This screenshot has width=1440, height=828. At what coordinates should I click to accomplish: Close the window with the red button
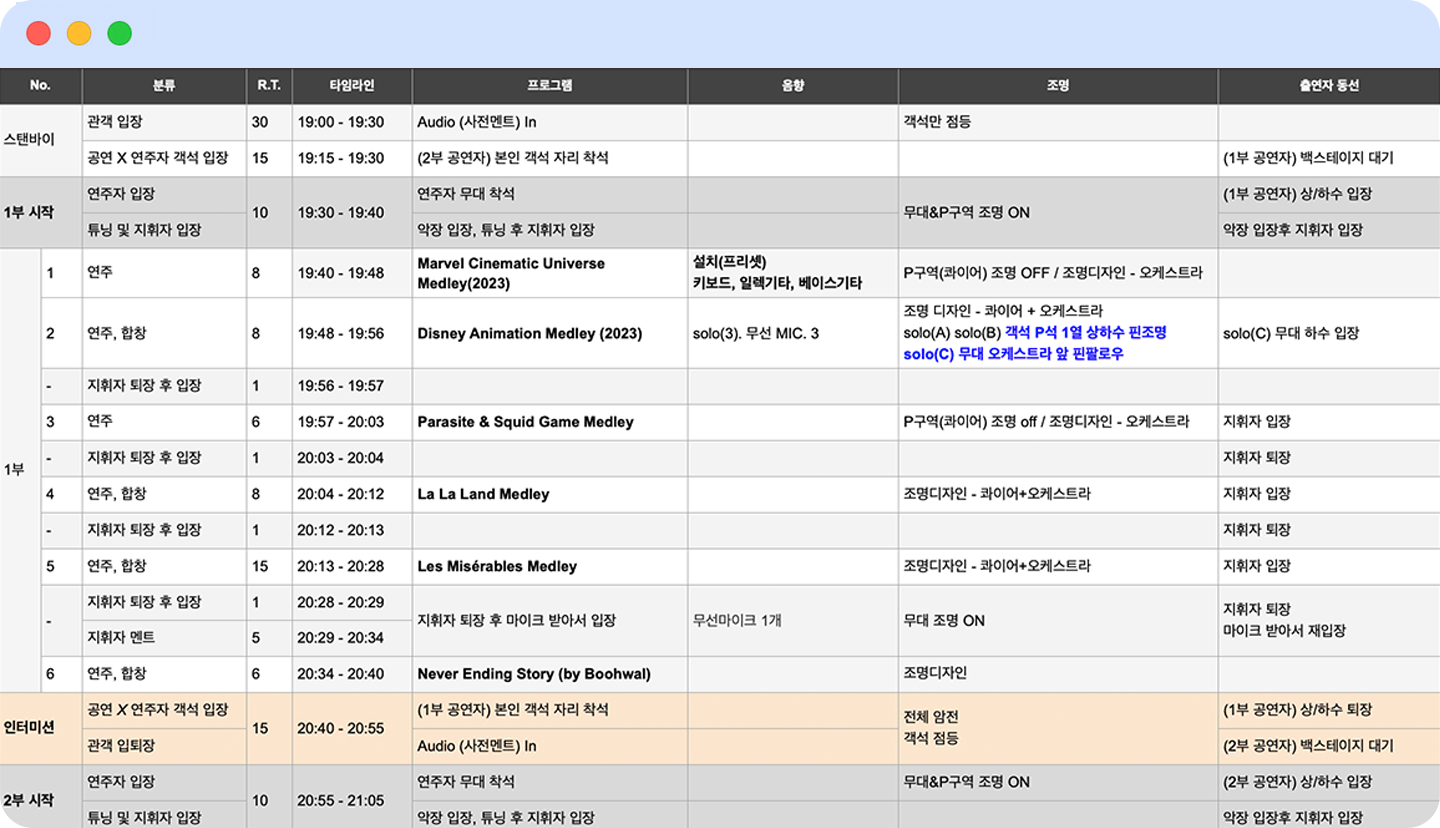39,33
